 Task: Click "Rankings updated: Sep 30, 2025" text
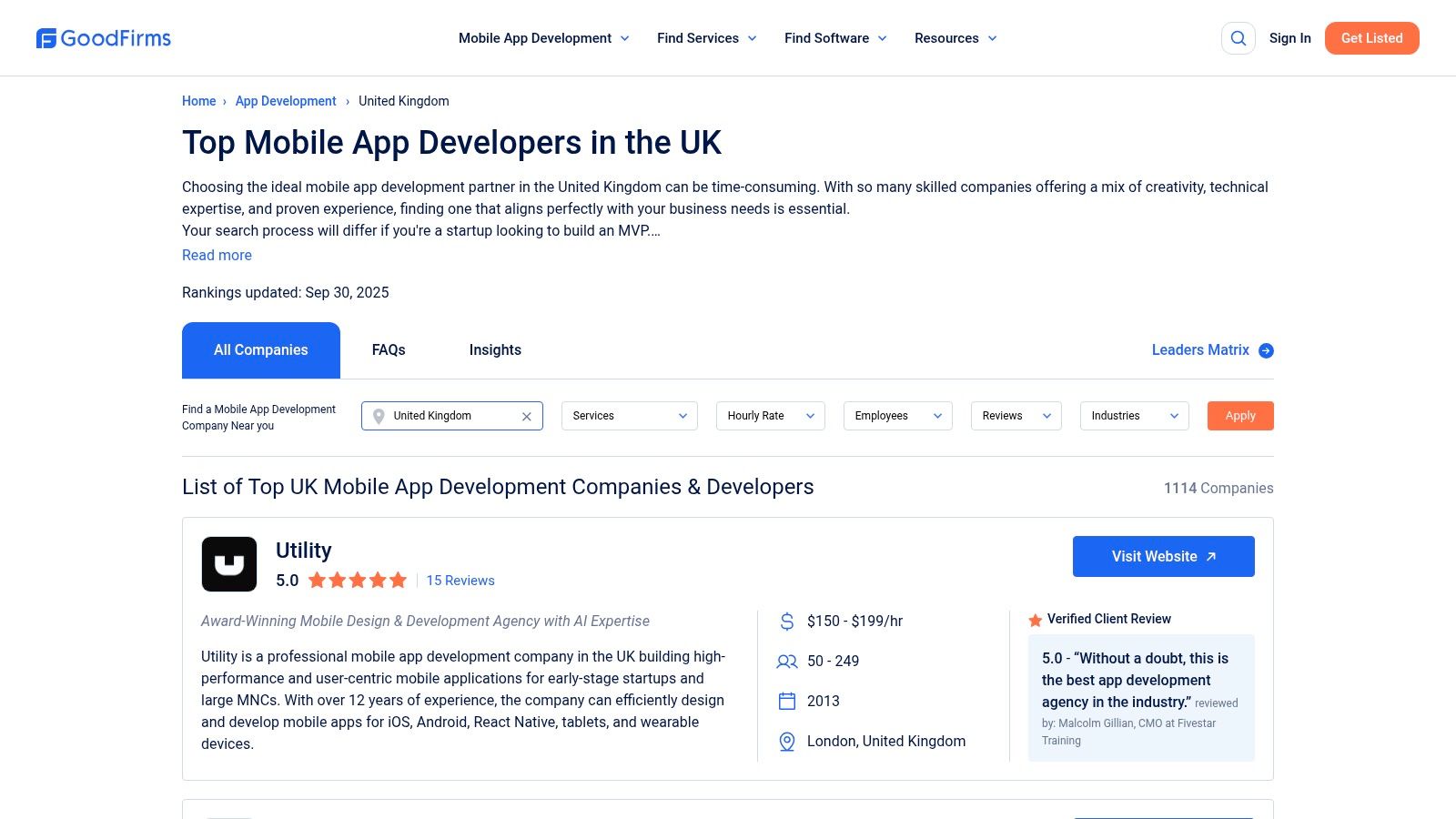(x=286, y=293)
